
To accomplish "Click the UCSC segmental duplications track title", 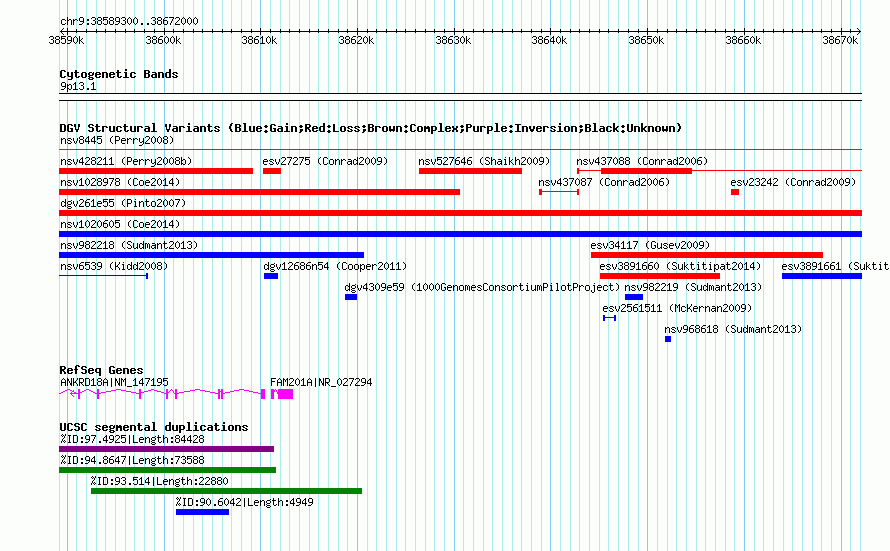I will [154, 427].
